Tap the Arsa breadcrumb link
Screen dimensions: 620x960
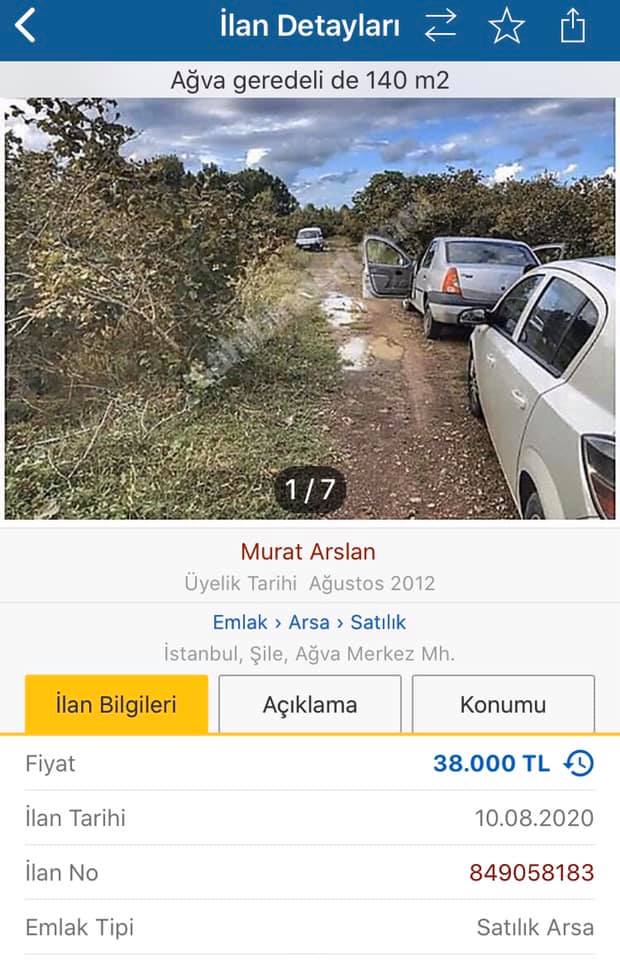308,622
